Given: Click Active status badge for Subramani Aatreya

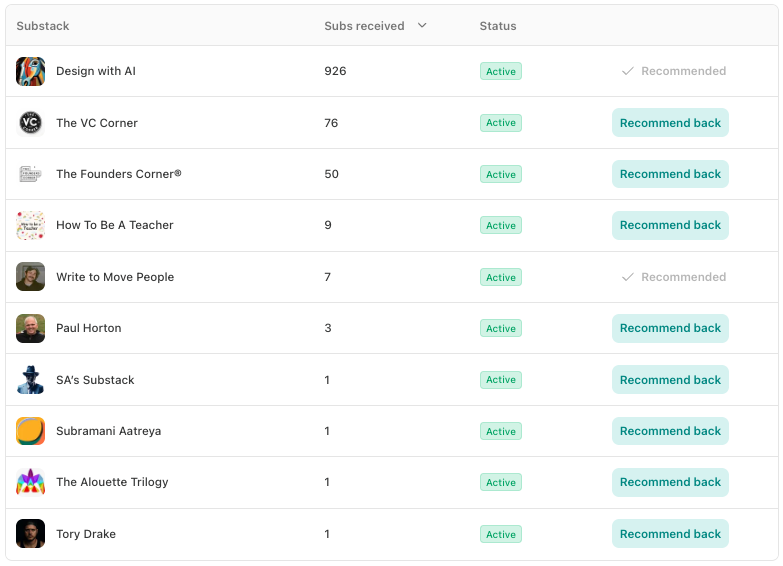Looking at the screenshot, I should click(x=500, y=431).
